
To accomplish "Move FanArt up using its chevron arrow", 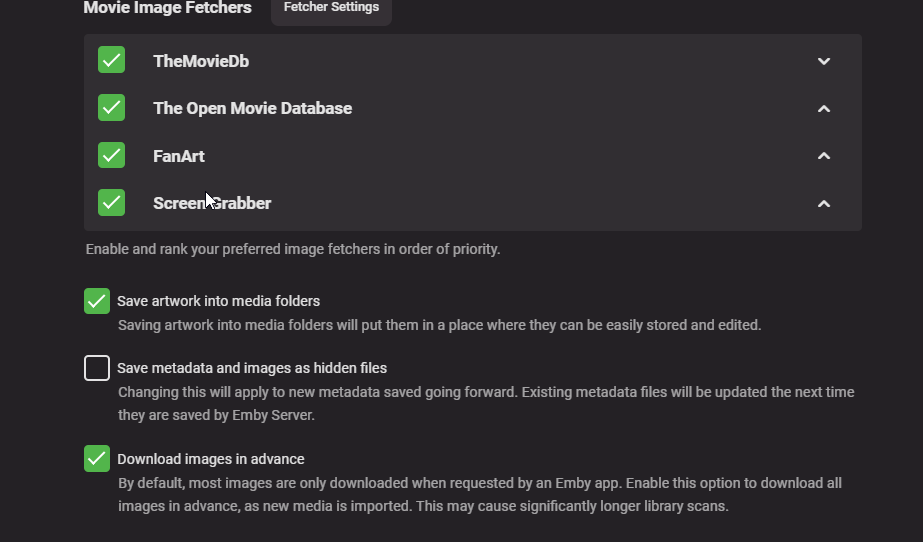I will coord(824,156).
